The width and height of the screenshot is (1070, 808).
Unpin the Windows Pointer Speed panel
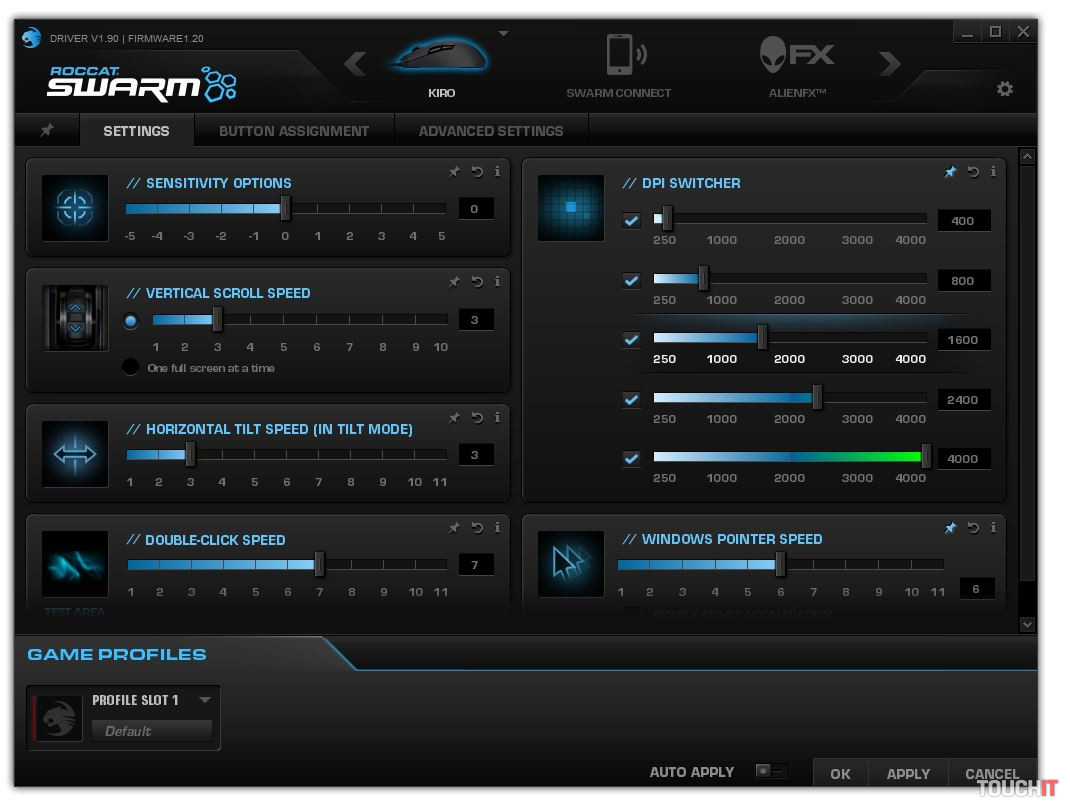(x=950, y=528)
